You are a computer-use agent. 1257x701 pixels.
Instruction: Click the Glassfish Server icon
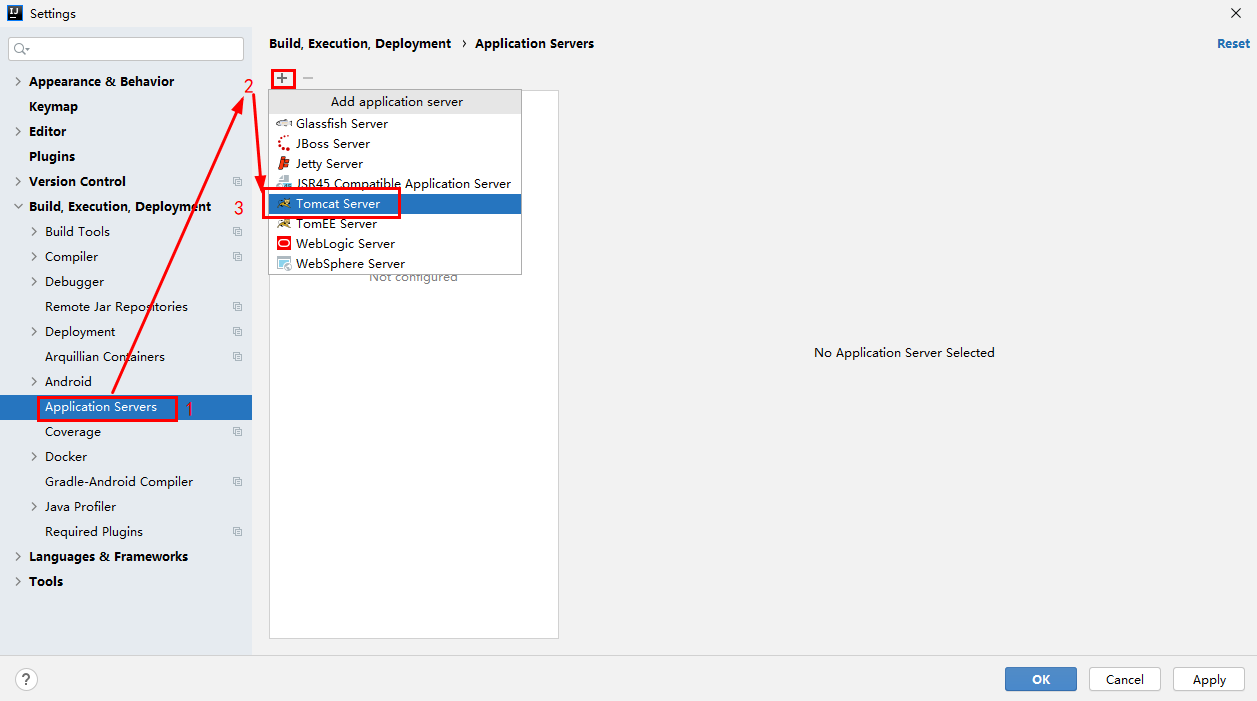(284, 124)
